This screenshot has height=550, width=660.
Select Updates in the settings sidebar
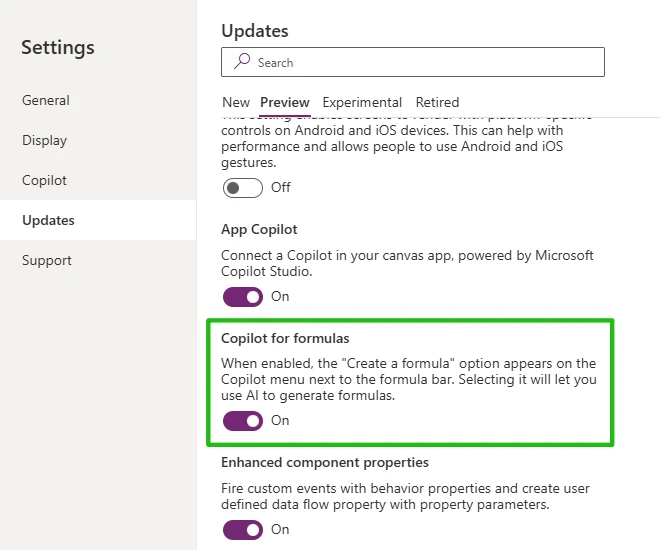tap(49, 220)
